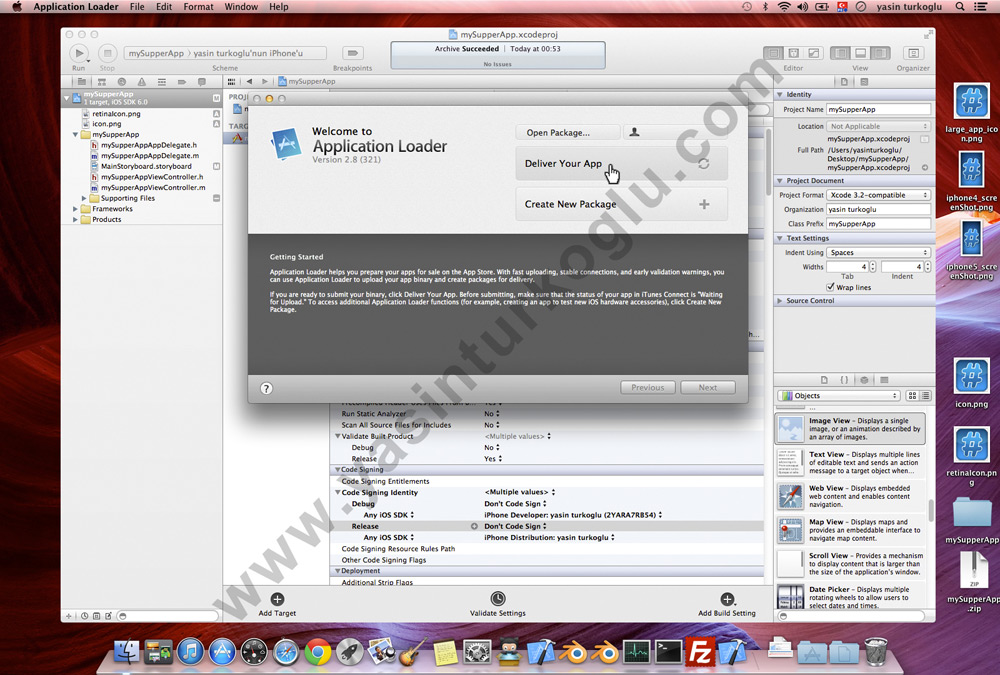Expand the Products folder
Viewport: 1000px width, 675px height.
click(75, 219)
